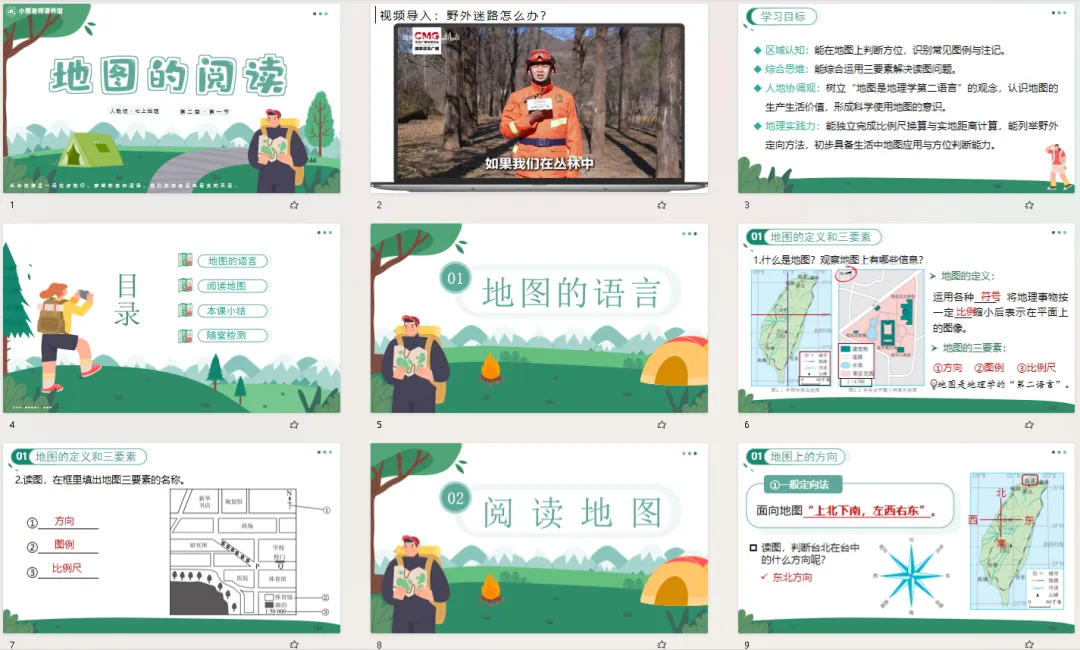The height and width of the screenshot is (650, 1080).
Task: Open more options on slide 4 目录
Action: pyautogui.click(x=324, y=233)
